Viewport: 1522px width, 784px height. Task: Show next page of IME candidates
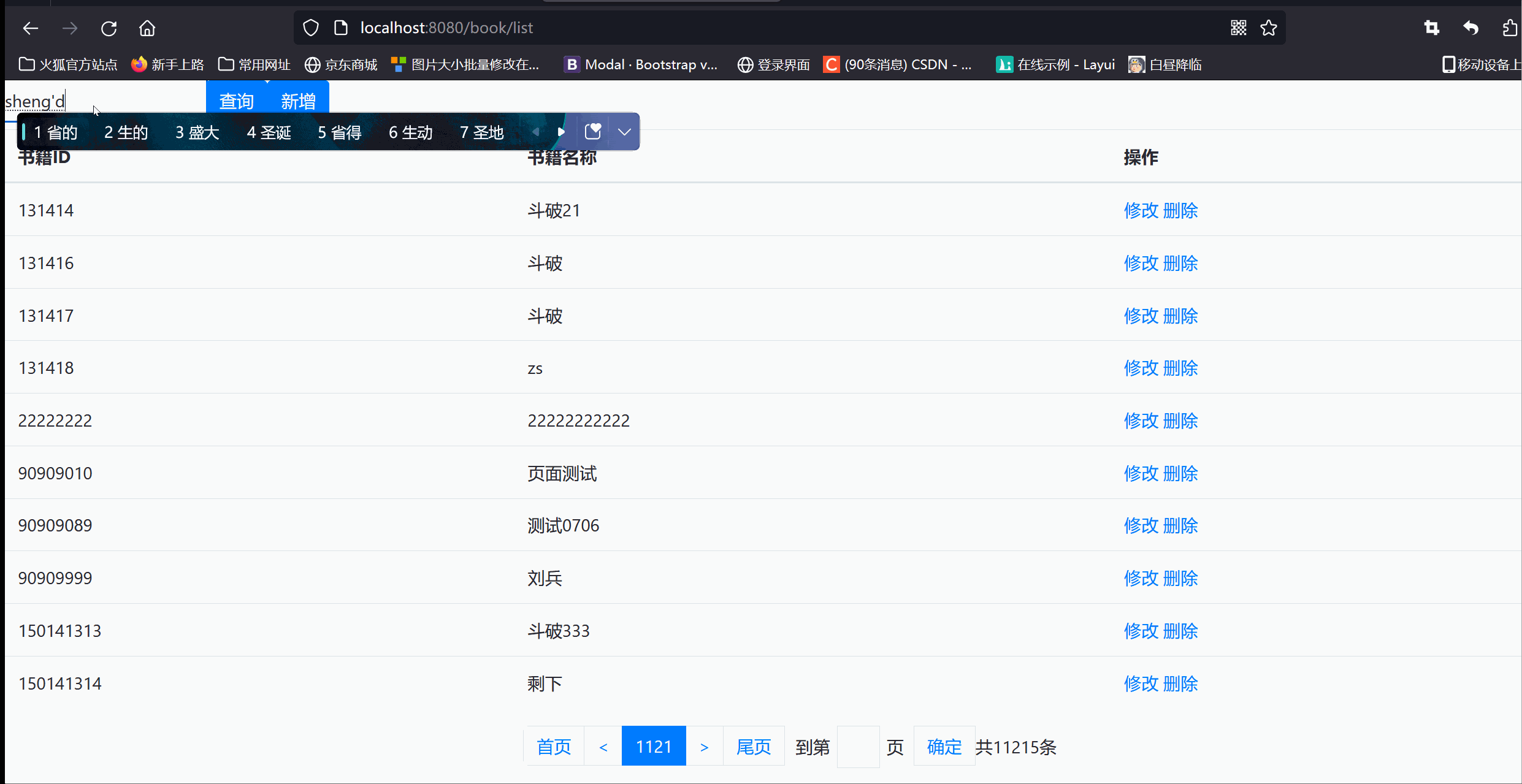pyautogui.click(x=562, y=131)
